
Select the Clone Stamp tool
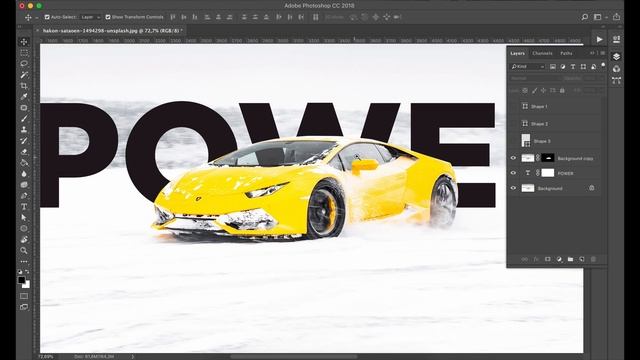point(24,130)
